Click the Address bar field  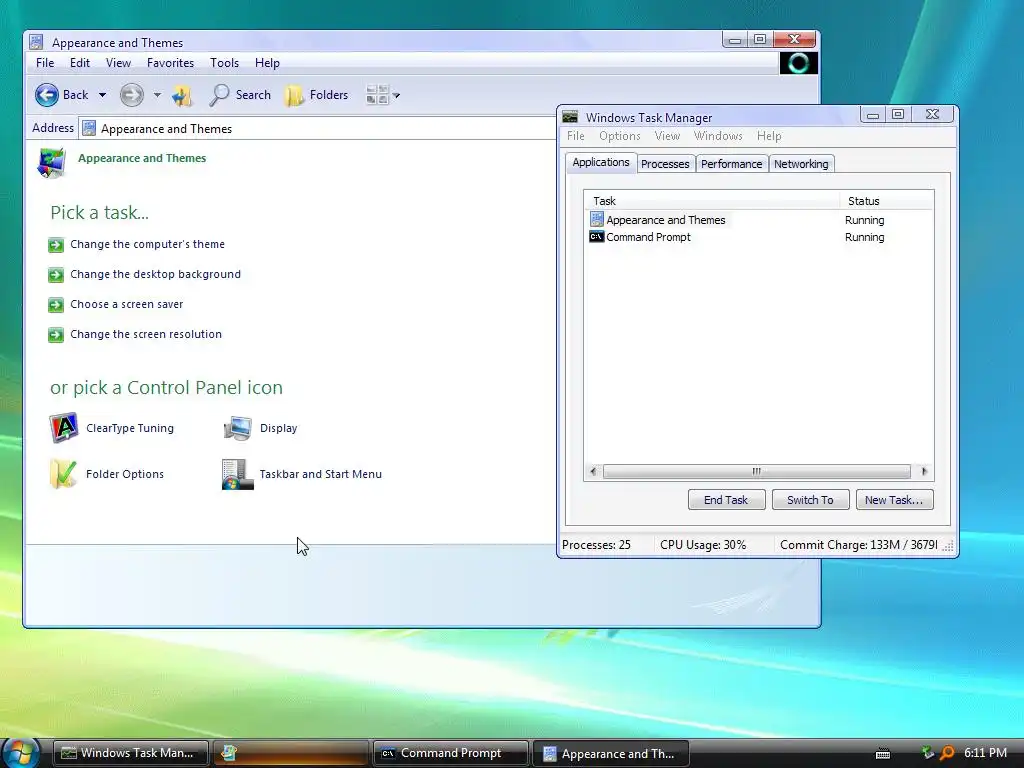[x=317, y=129]
